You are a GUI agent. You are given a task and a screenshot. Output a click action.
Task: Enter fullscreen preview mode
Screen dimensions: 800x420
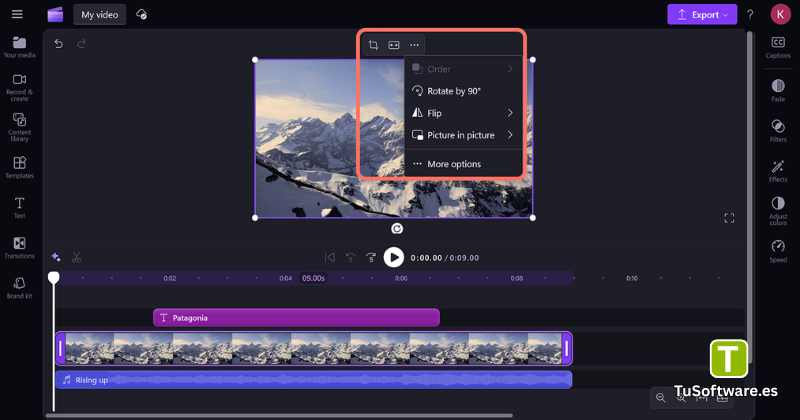pos(729,218)
